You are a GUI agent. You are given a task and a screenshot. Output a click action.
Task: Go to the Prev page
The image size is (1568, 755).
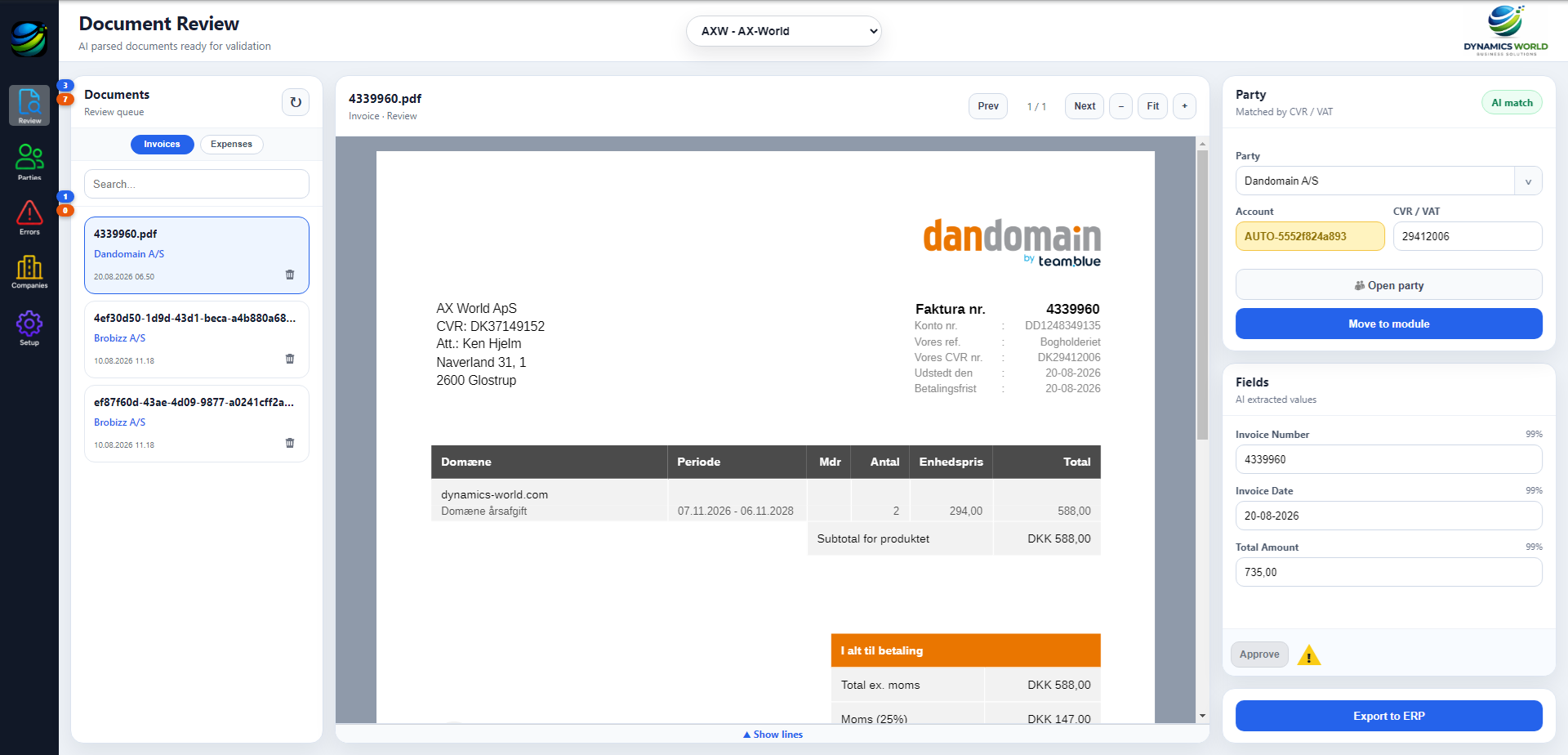click(988, 106)
